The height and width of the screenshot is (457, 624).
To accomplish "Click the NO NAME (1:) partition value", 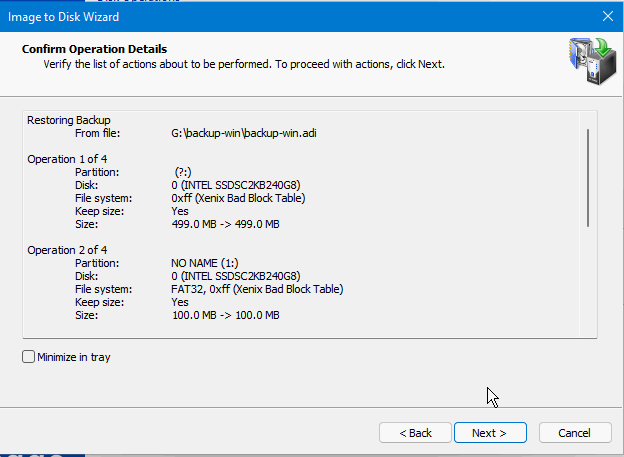I will 205,263.
